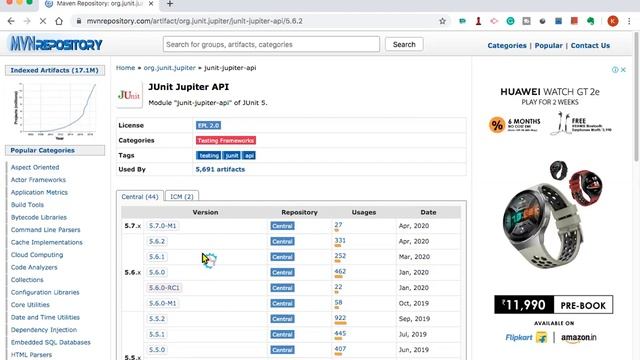The width and height of the screenshot is (640, 360).
Task: Click the ad info icon
Action: pos(615,70)
